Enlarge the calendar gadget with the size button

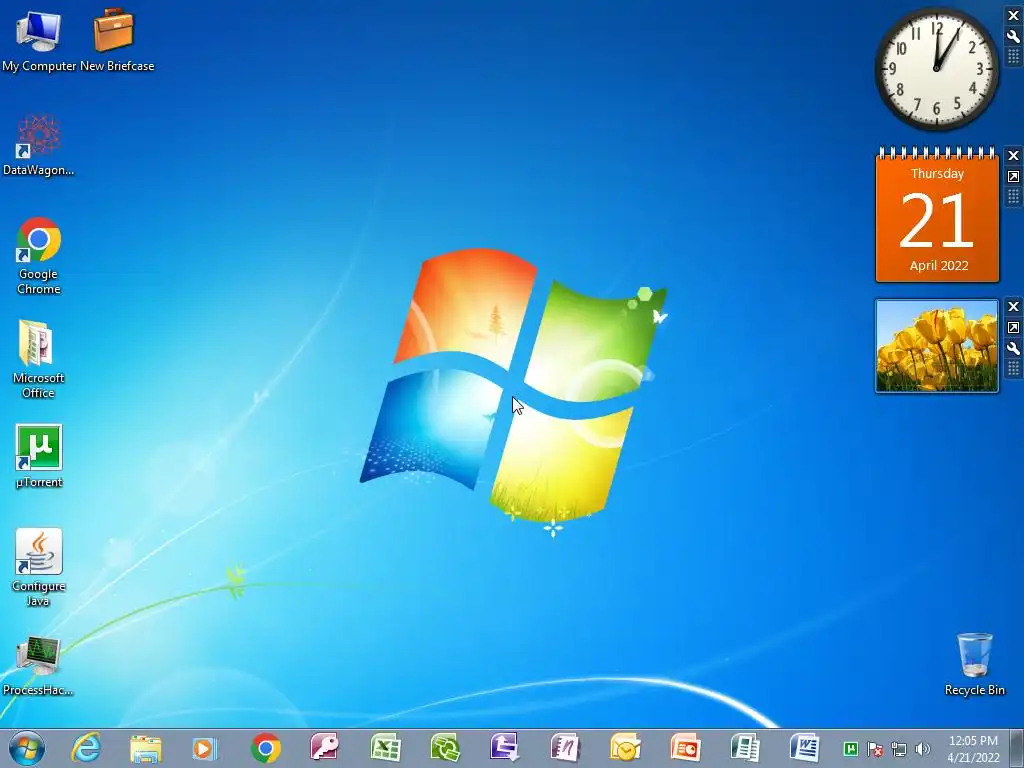click(x=1014, y=176)
